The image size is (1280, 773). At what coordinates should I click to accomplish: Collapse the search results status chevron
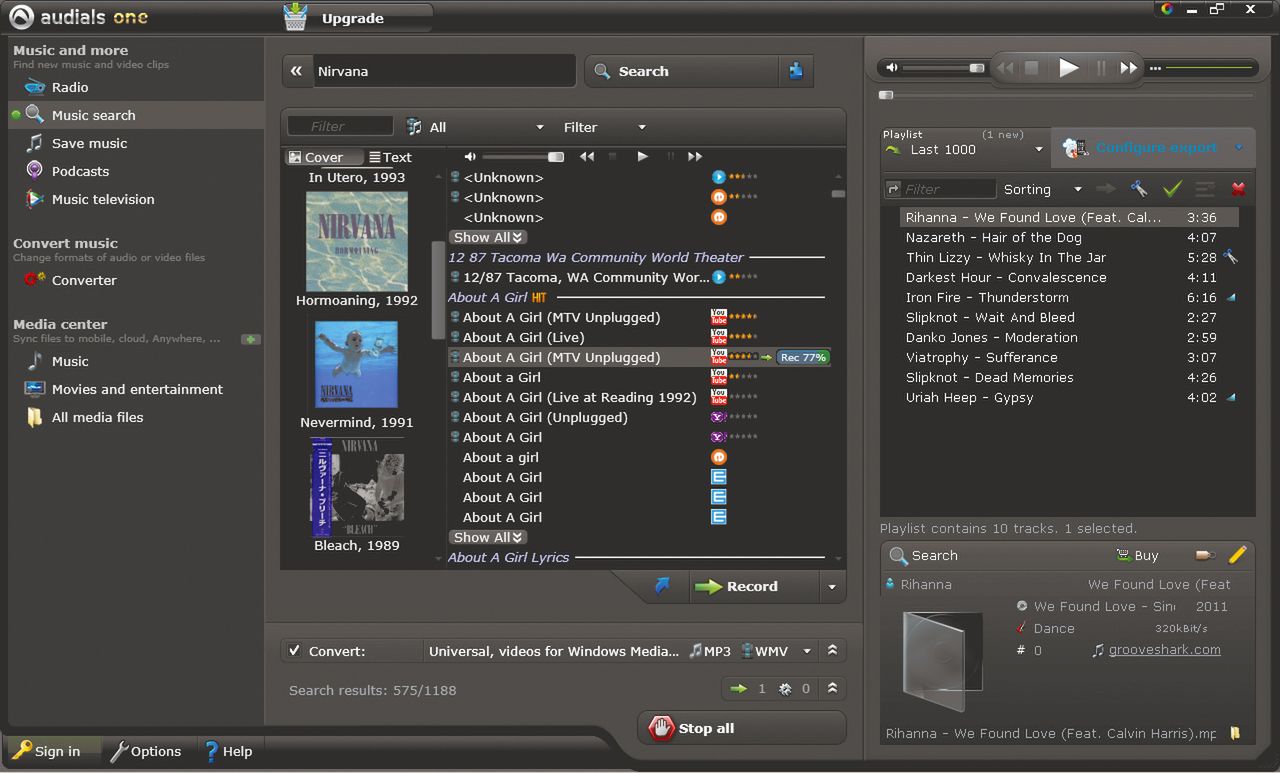(832, 688)
